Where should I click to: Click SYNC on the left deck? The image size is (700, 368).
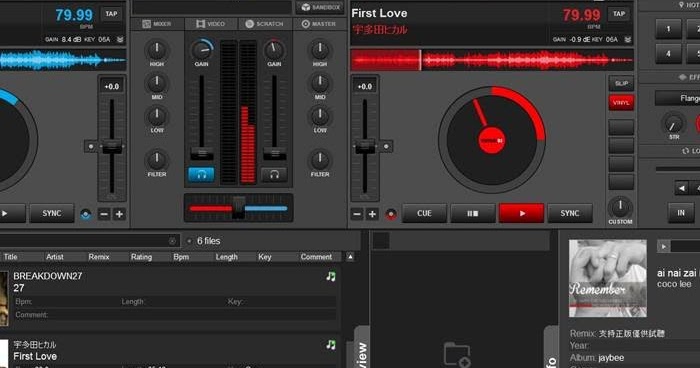[52, 213]
